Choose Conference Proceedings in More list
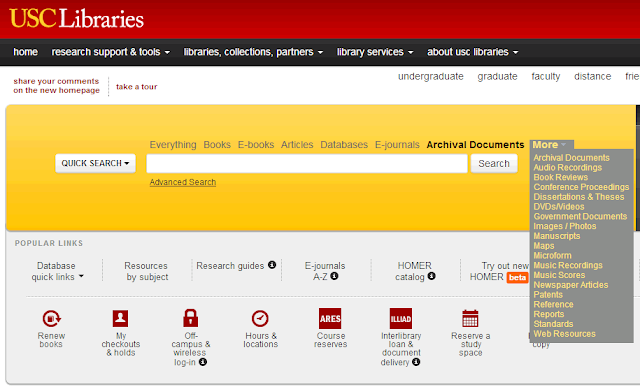Image resolution: width=640 pixels, height=387 pixels. tap(581, 187)
